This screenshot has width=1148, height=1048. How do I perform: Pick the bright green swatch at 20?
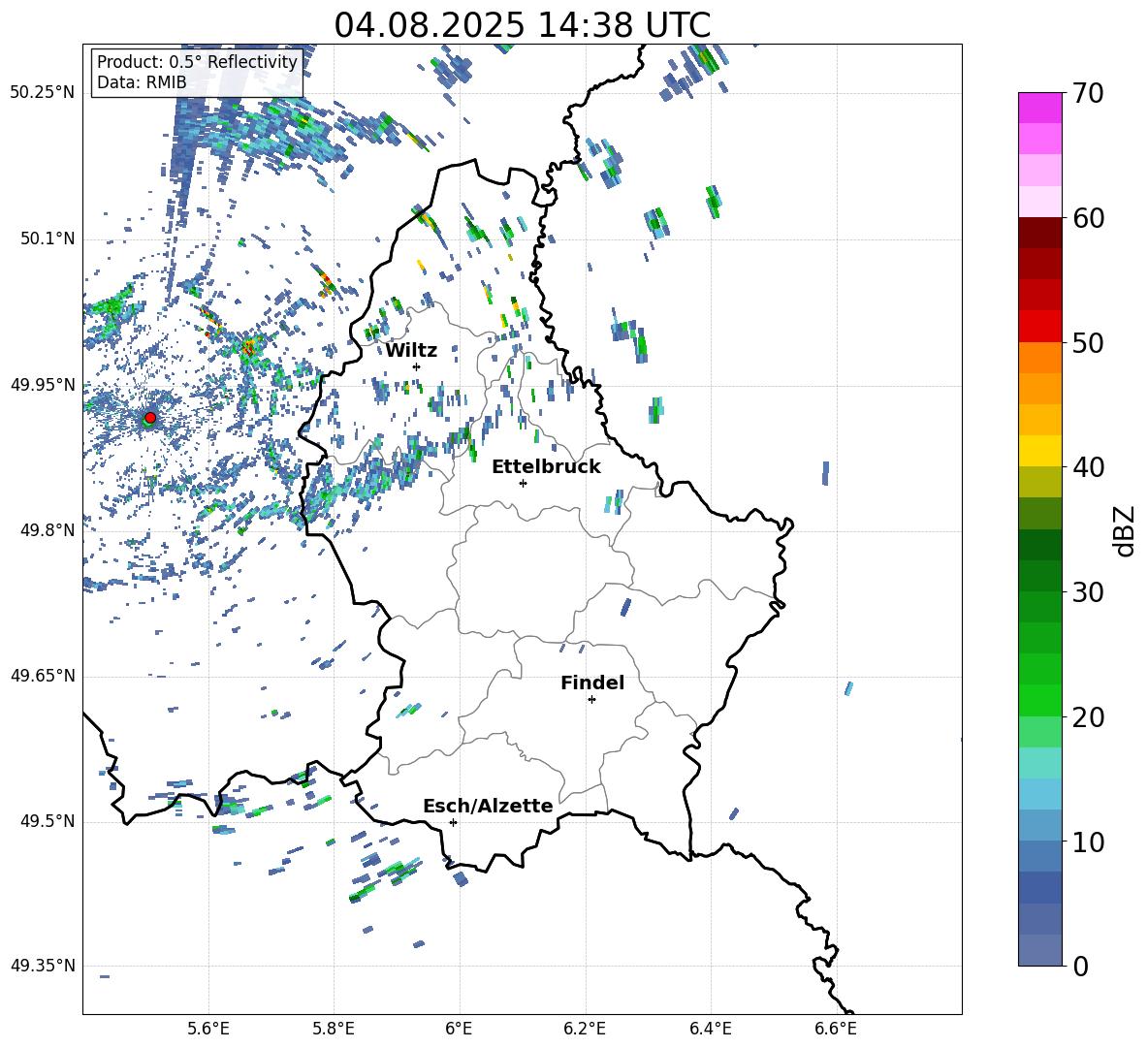(x=1039, y=700)
